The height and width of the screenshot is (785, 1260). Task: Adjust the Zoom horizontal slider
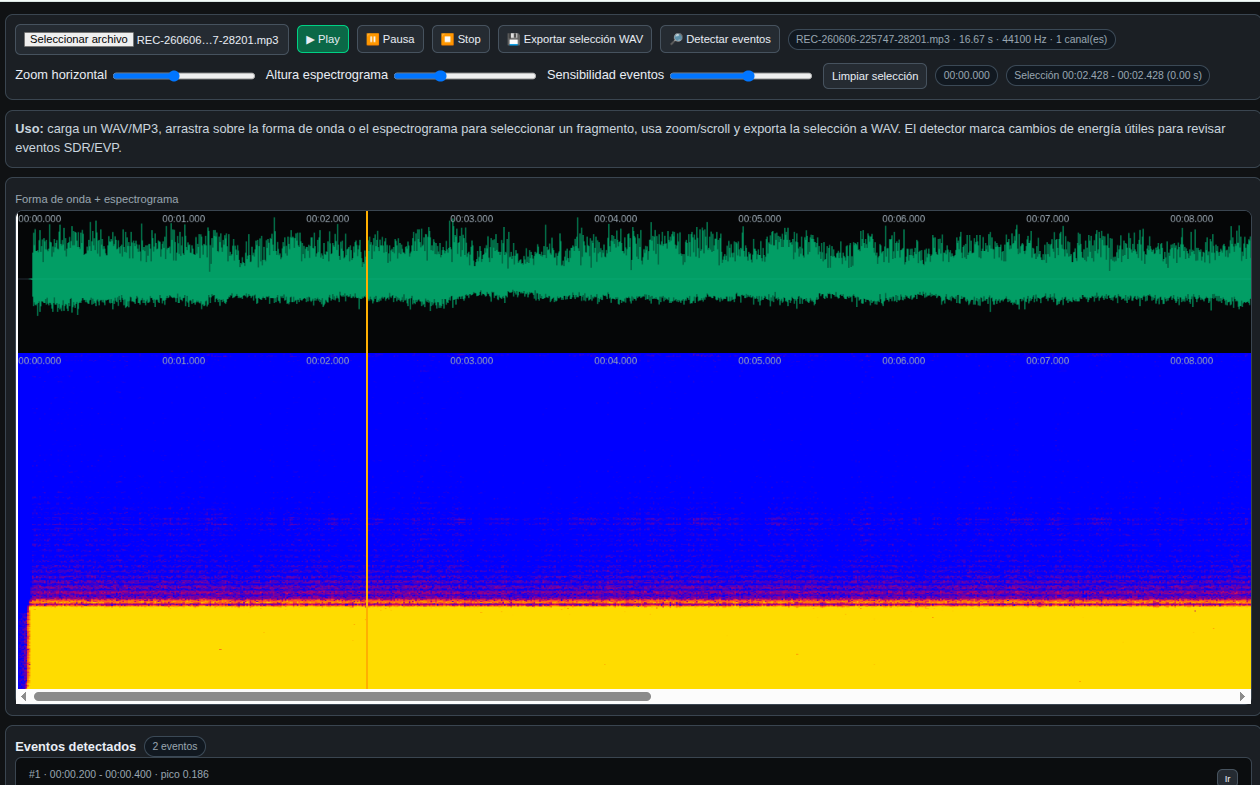tap(184, 75)
